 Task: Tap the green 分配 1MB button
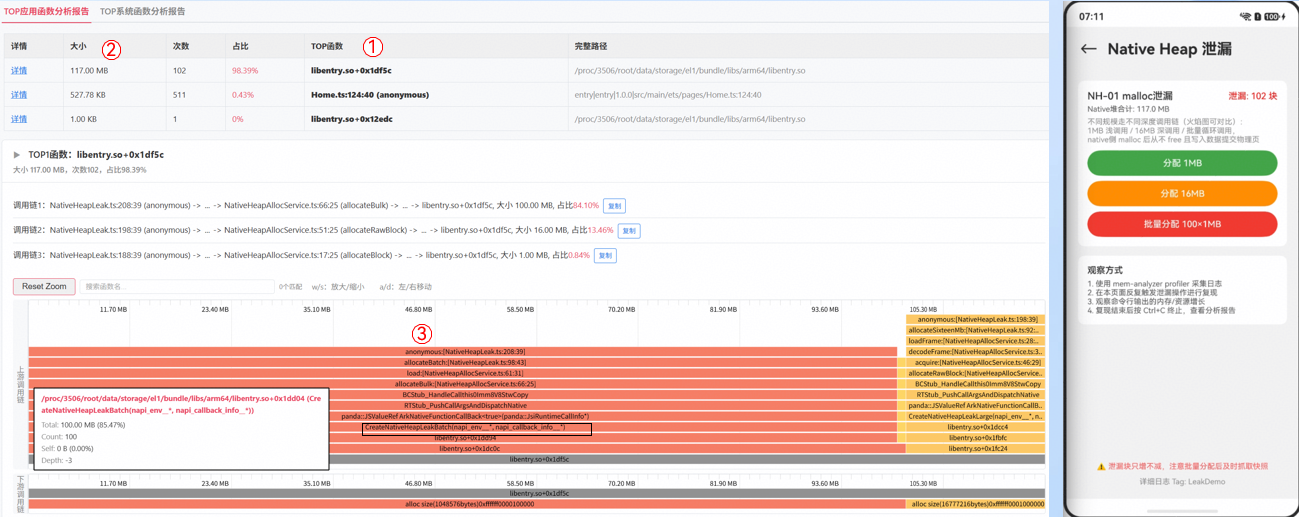tap(1182, 163)
